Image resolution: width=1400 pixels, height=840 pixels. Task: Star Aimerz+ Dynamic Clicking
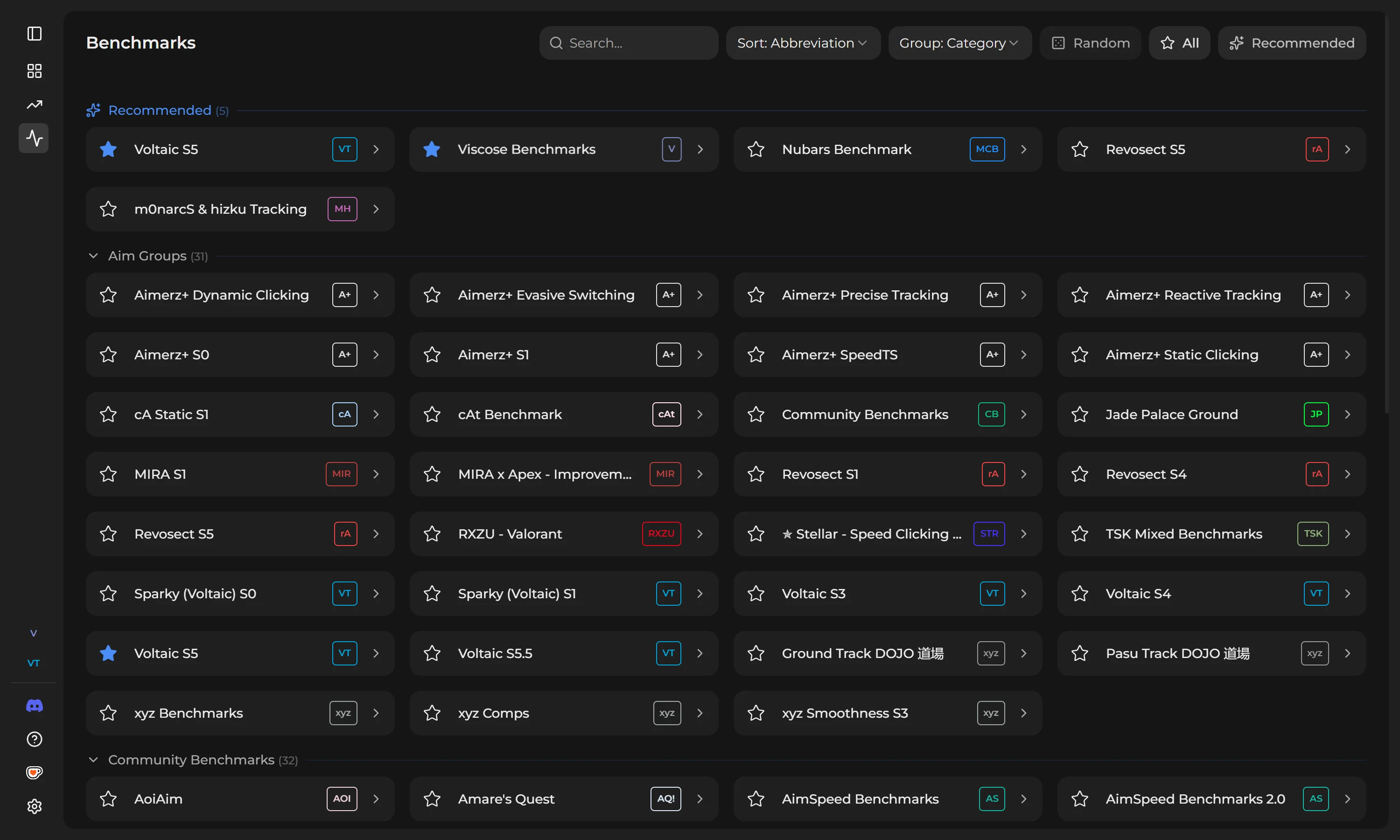click(108, 295)
